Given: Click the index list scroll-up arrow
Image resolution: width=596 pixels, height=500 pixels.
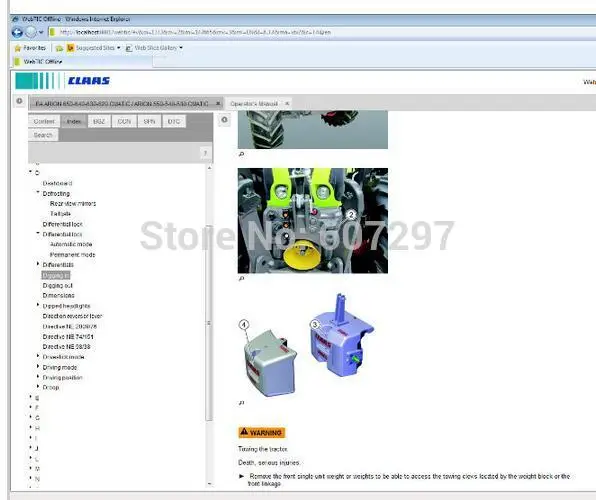Looking at the screenshot, I should 209,168.
